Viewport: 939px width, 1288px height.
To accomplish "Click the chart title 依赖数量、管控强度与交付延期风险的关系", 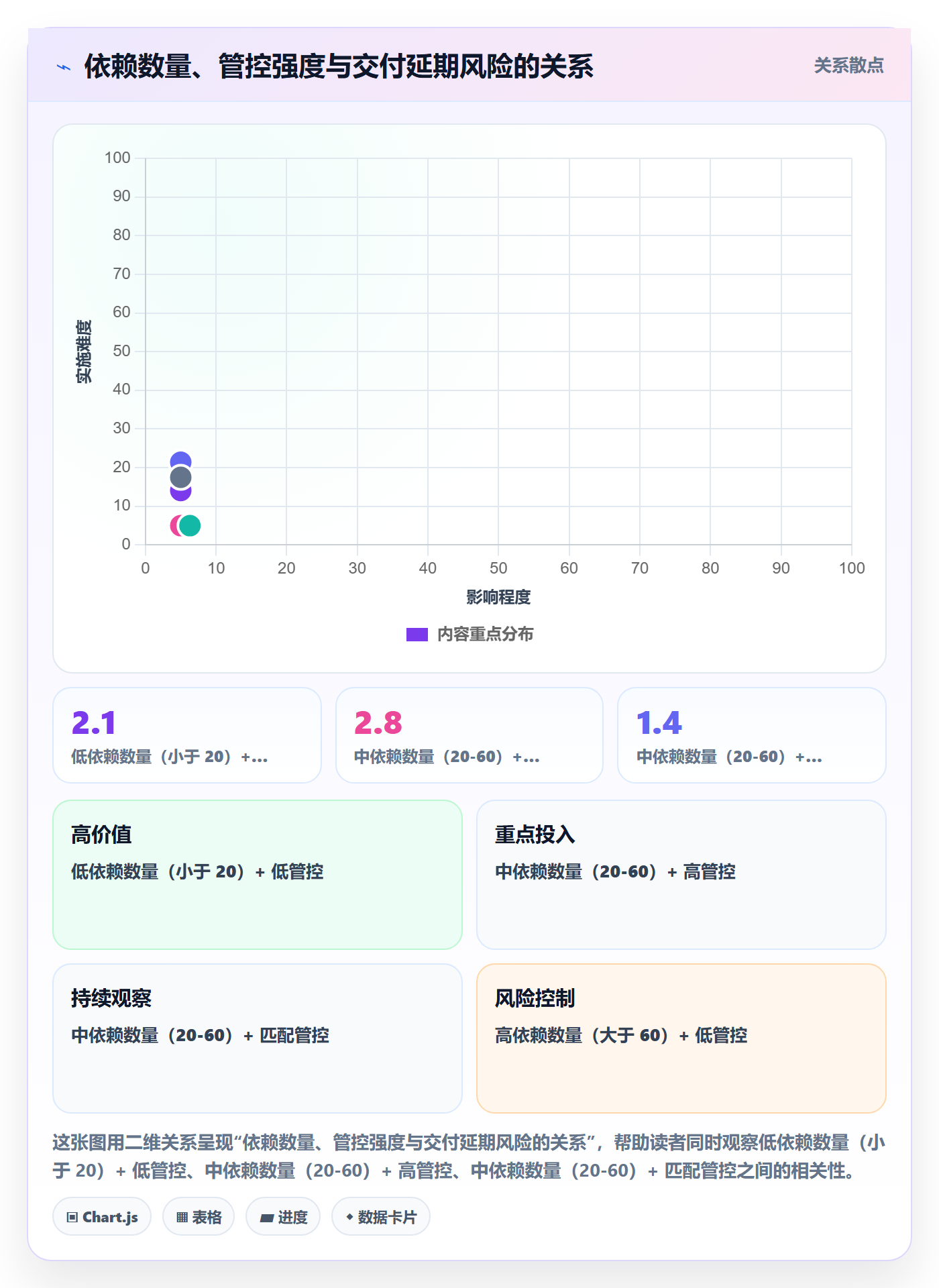I will pyautogui.click(x=339, y=66).
